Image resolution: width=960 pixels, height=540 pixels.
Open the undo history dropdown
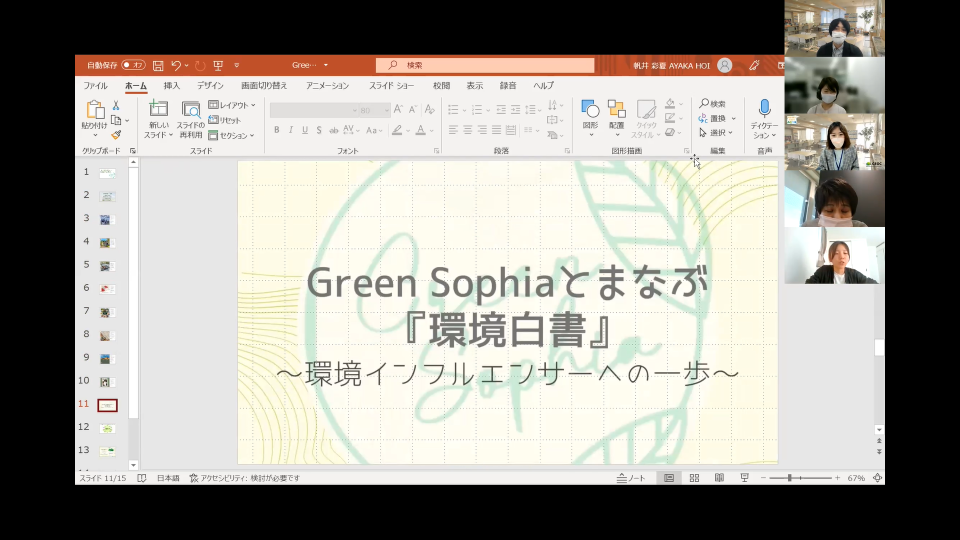pyautogui.click(x=186, y=65)
